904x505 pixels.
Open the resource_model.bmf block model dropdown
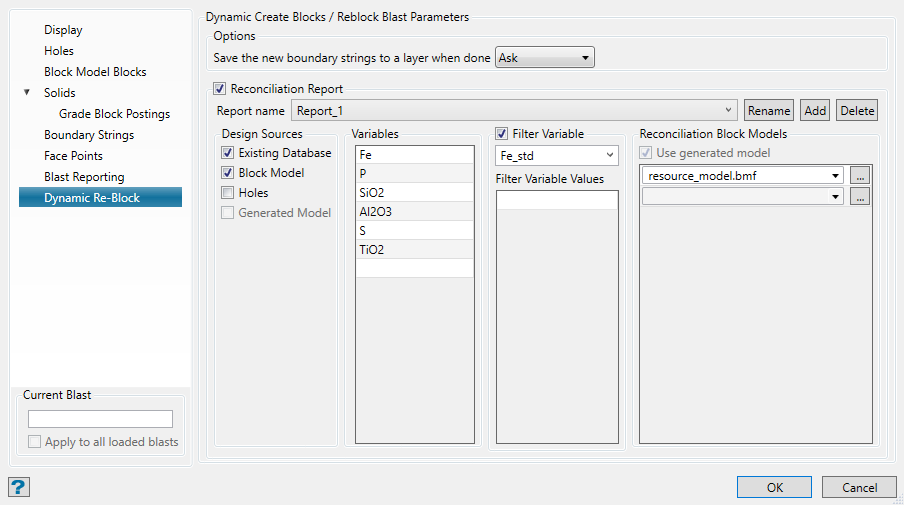(834, 175)
